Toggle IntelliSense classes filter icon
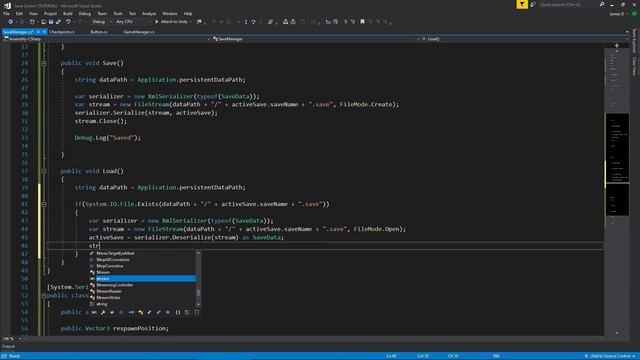Screen dimensions: 640x360 pyautogui.click(x=140, y=313)
